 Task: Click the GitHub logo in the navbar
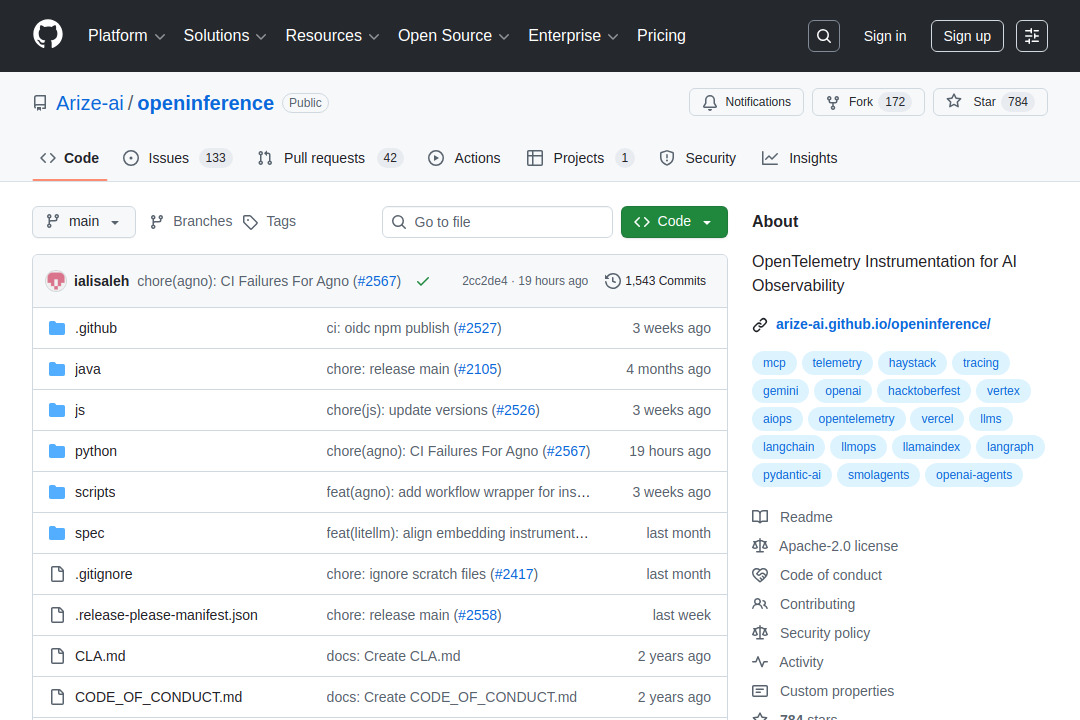(x=47, y=36)
